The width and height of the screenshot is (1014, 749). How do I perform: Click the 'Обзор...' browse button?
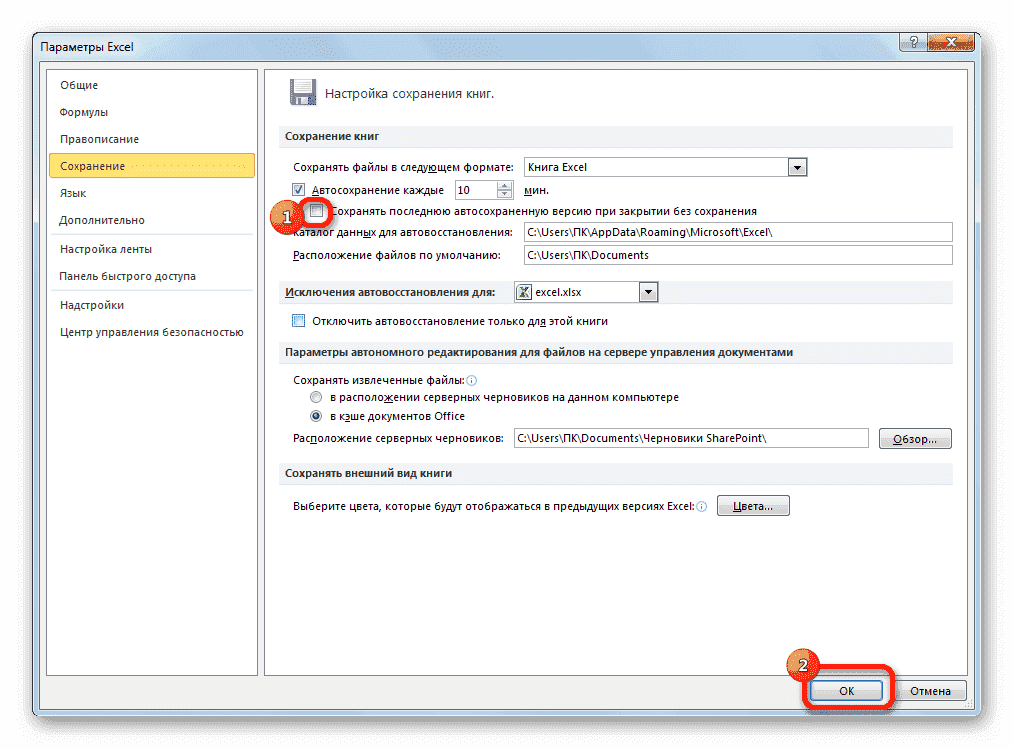coord(913,438)
